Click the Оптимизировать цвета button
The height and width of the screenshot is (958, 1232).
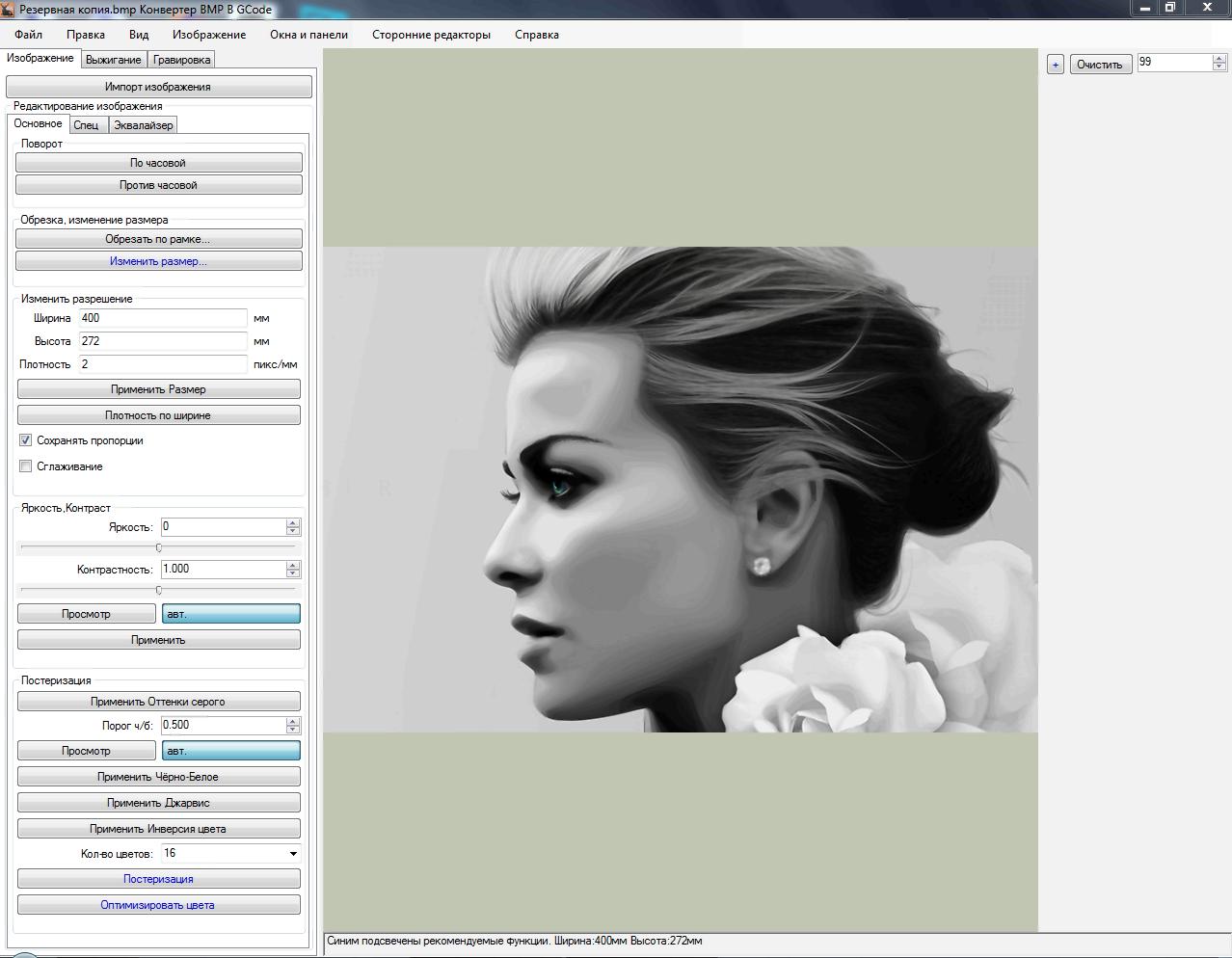pos(158,905)
